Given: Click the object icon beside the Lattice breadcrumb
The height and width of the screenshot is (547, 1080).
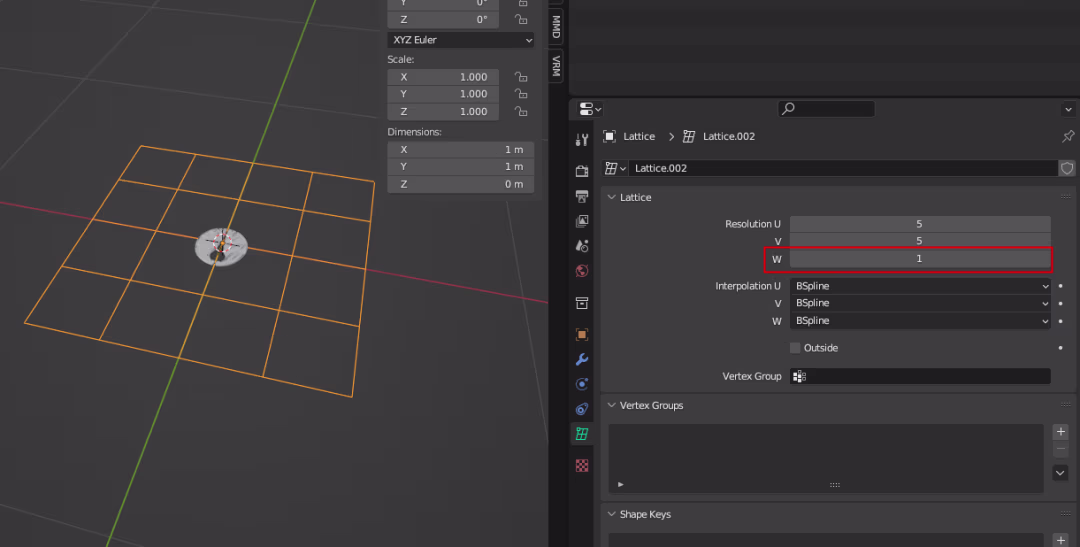Looking at the screenshot, I should pyautogui.click(x=610, y=136).
